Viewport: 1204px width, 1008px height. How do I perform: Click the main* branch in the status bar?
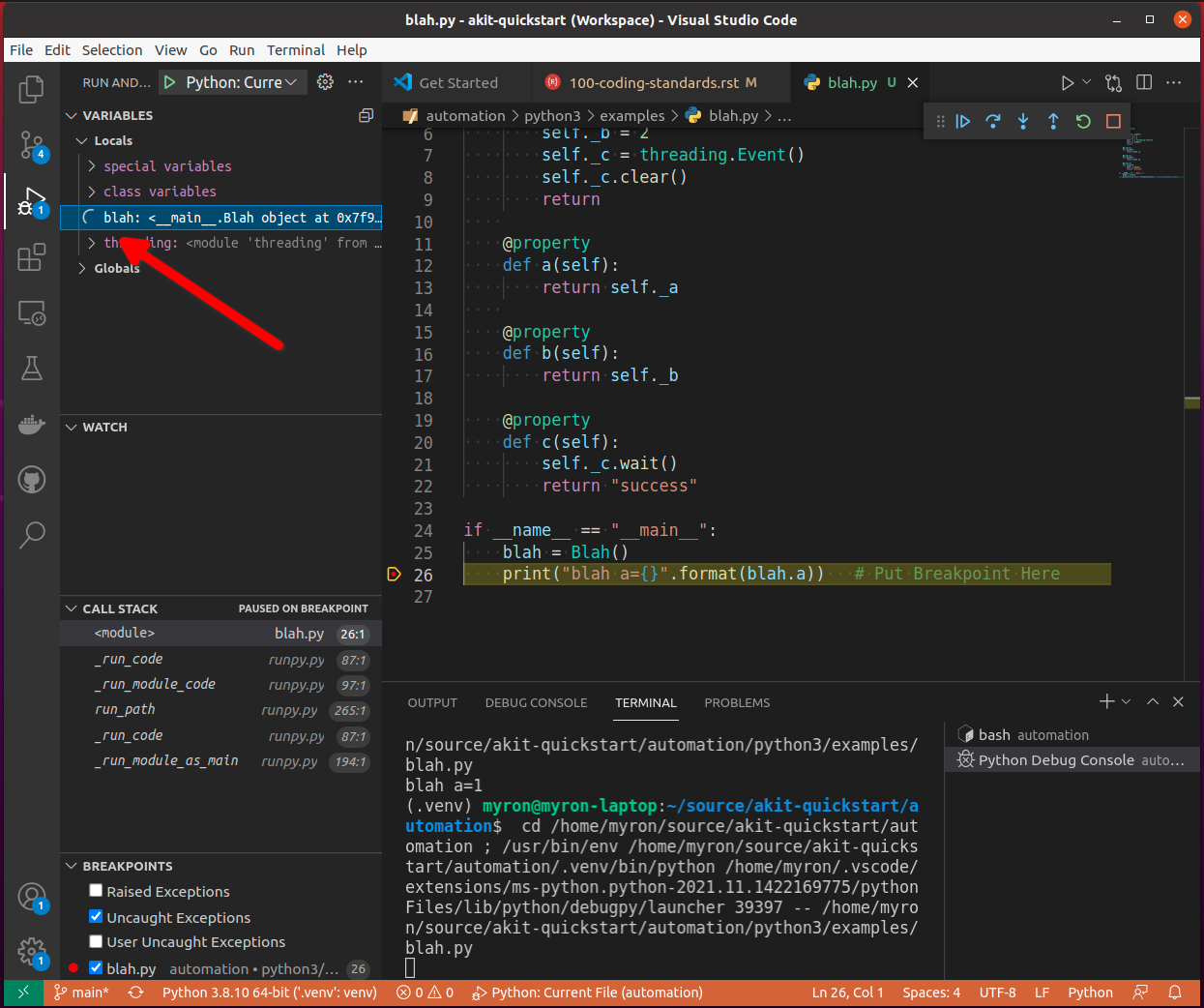(81, 992)
